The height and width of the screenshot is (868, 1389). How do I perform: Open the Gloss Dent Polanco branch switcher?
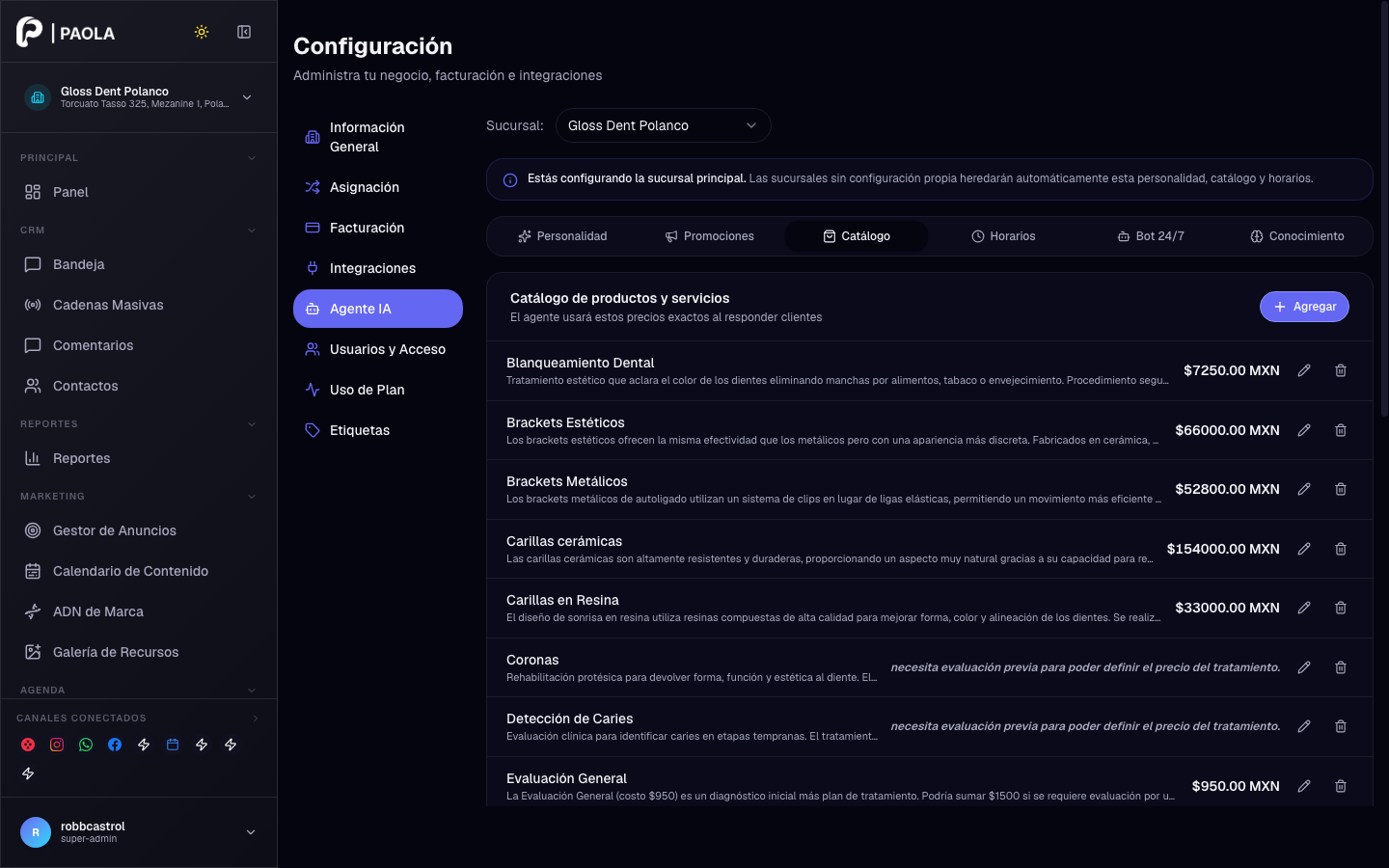click(x=139, y=97)
